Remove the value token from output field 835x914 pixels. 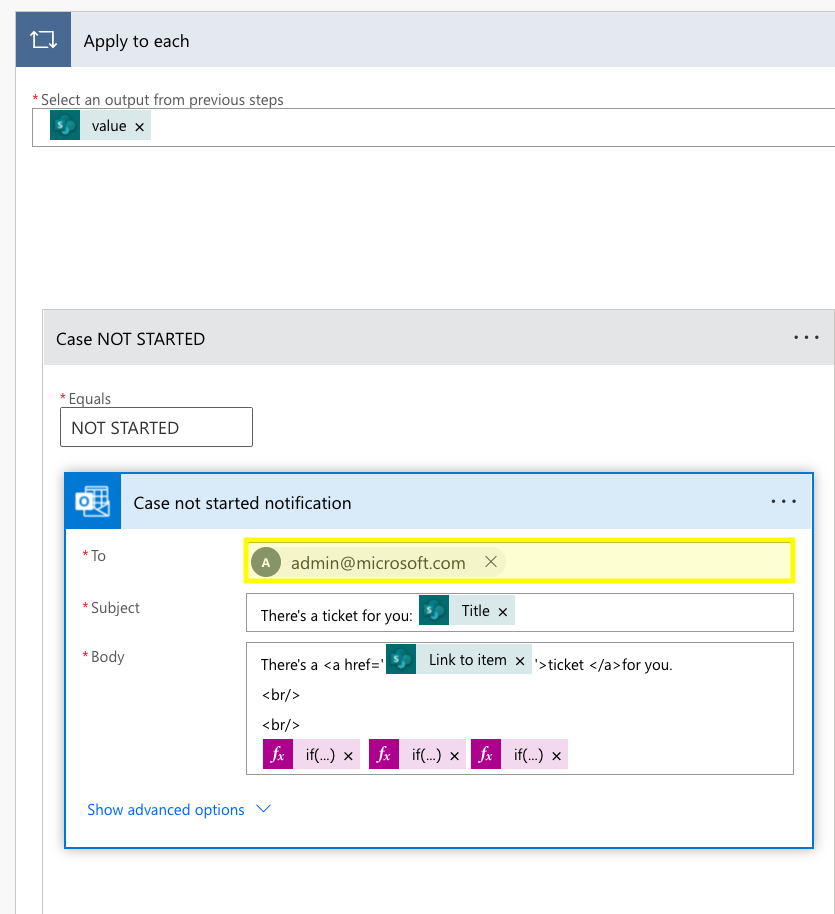(x=139, y=126)
